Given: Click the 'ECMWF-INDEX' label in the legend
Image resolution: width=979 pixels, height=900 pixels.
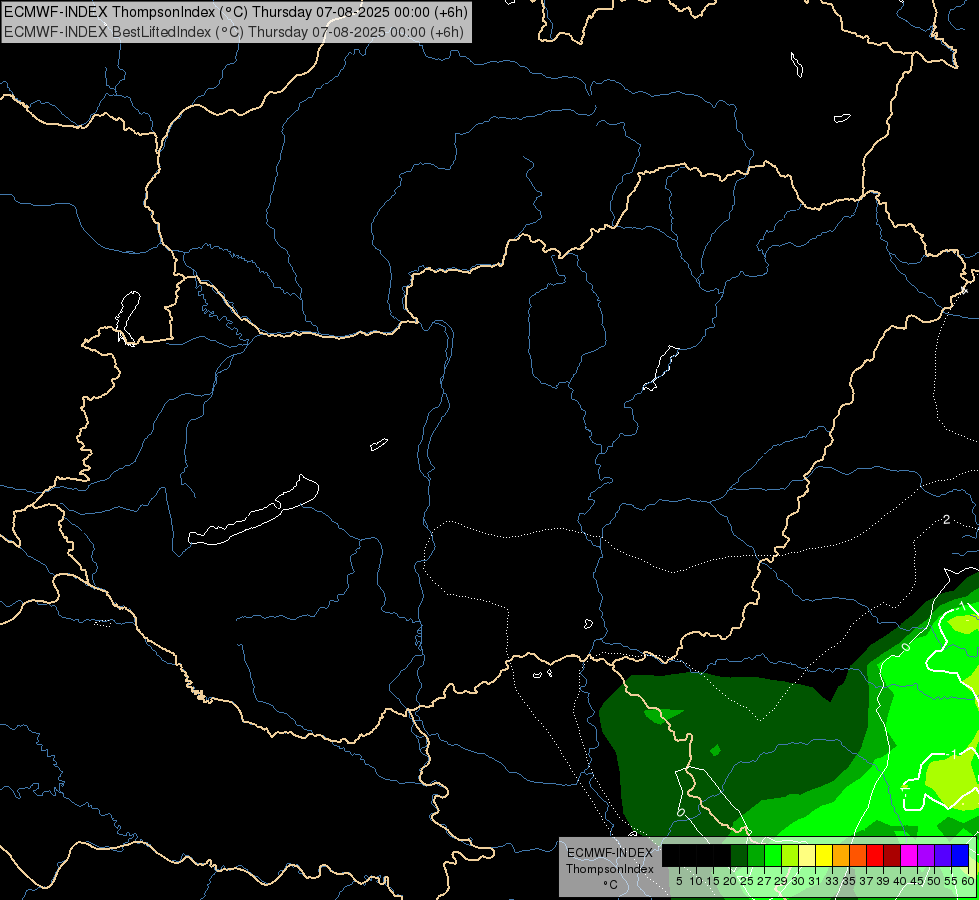Looking at the screenshot, I should (x=609, y=853).
